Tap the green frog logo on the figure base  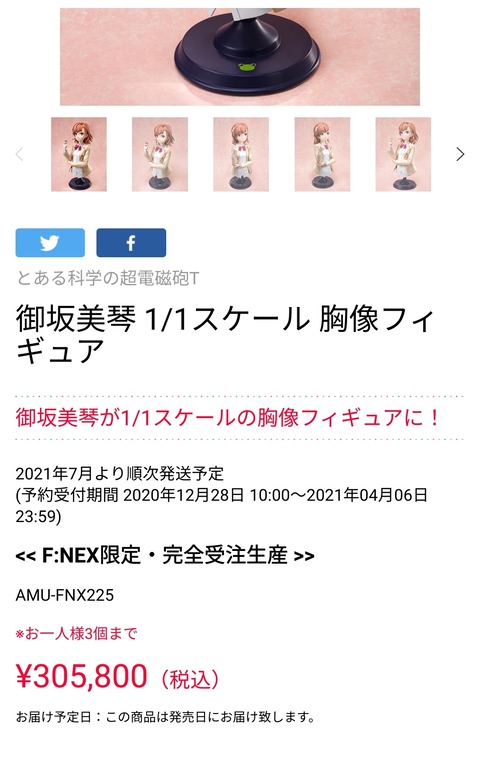point(247,67)
